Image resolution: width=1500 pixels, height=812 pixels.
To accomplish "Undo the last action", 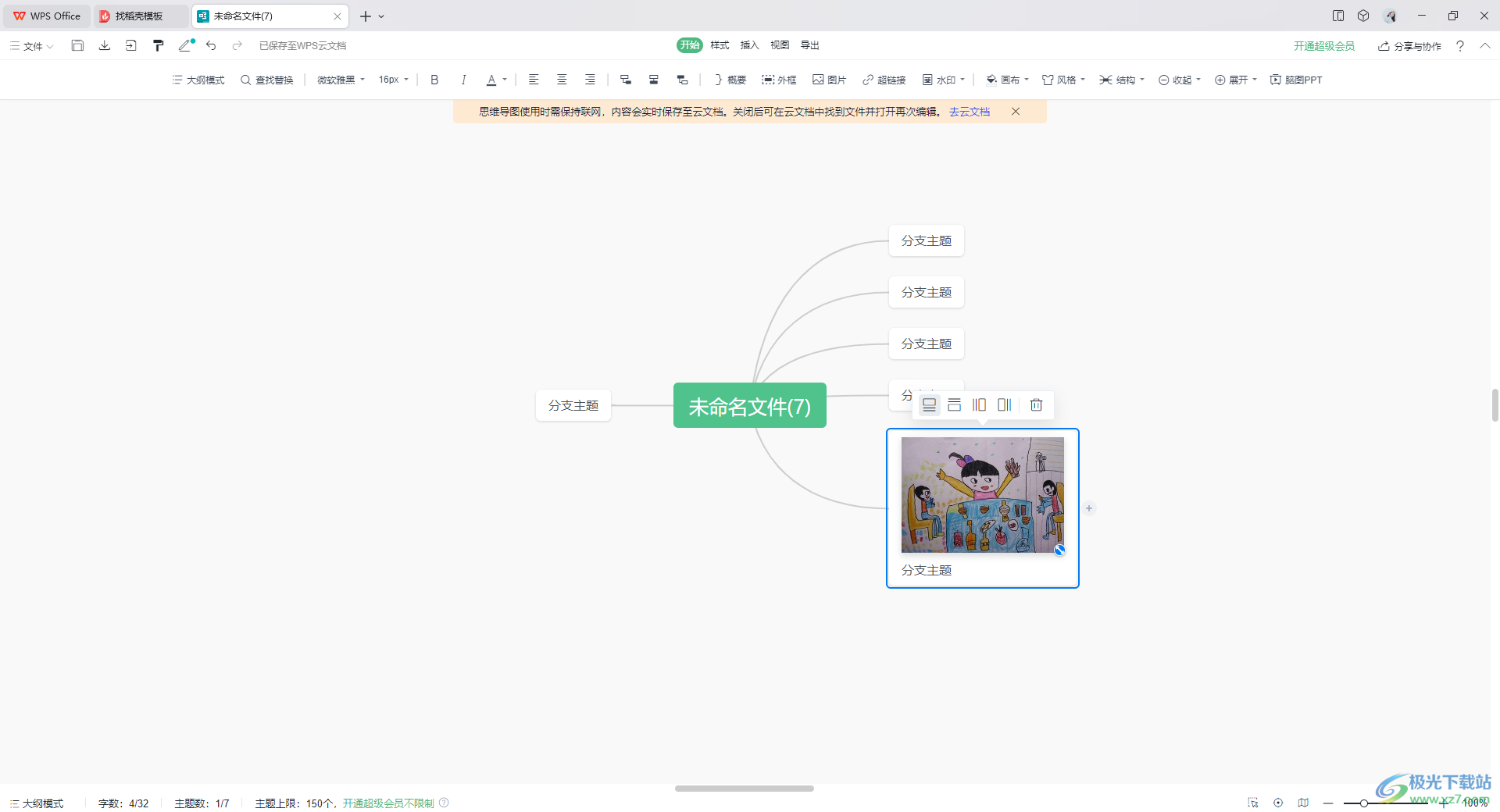I will 211,45.
